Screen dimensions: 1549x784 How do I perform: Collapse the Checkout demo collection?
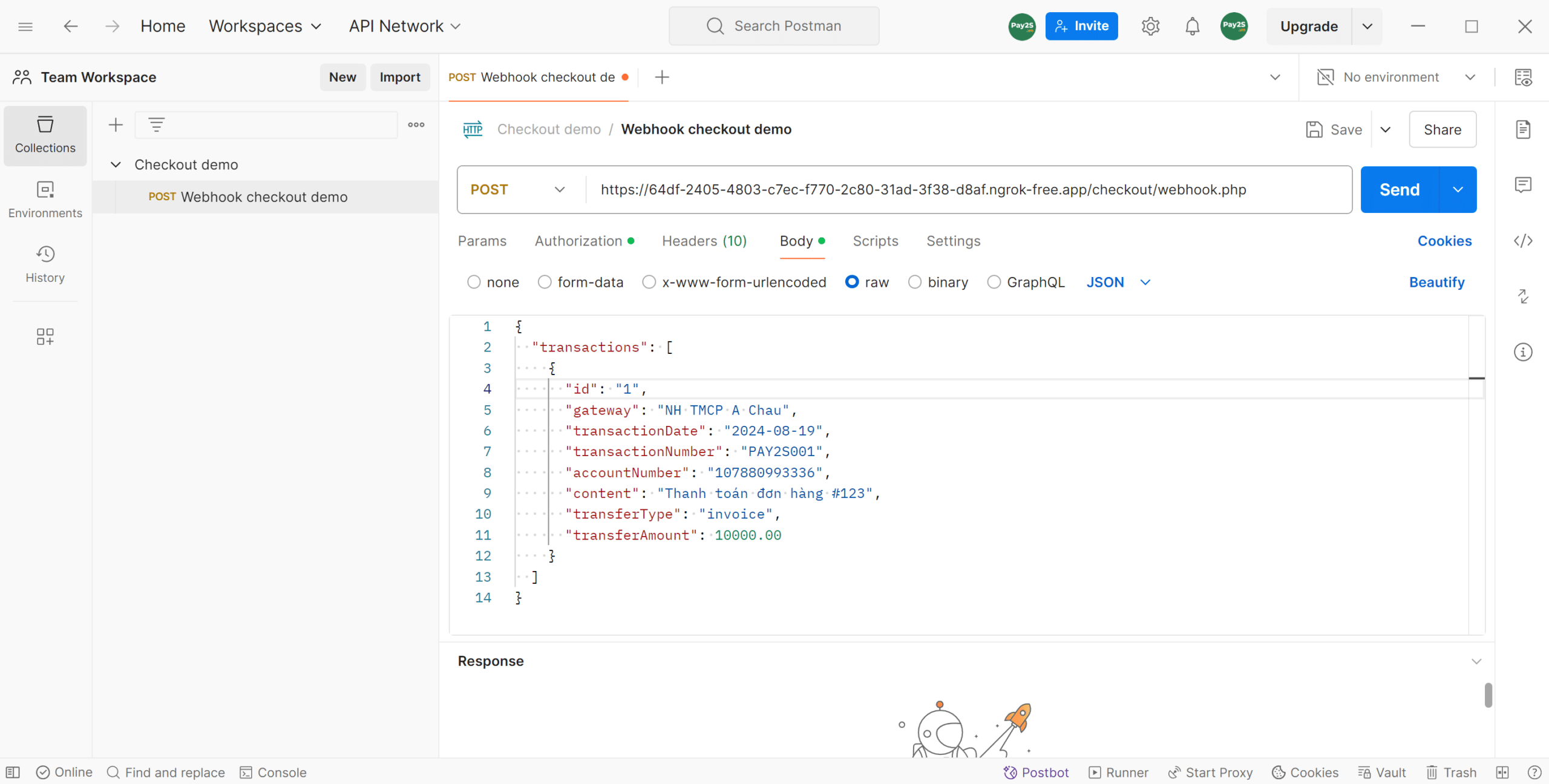(116, 165)
